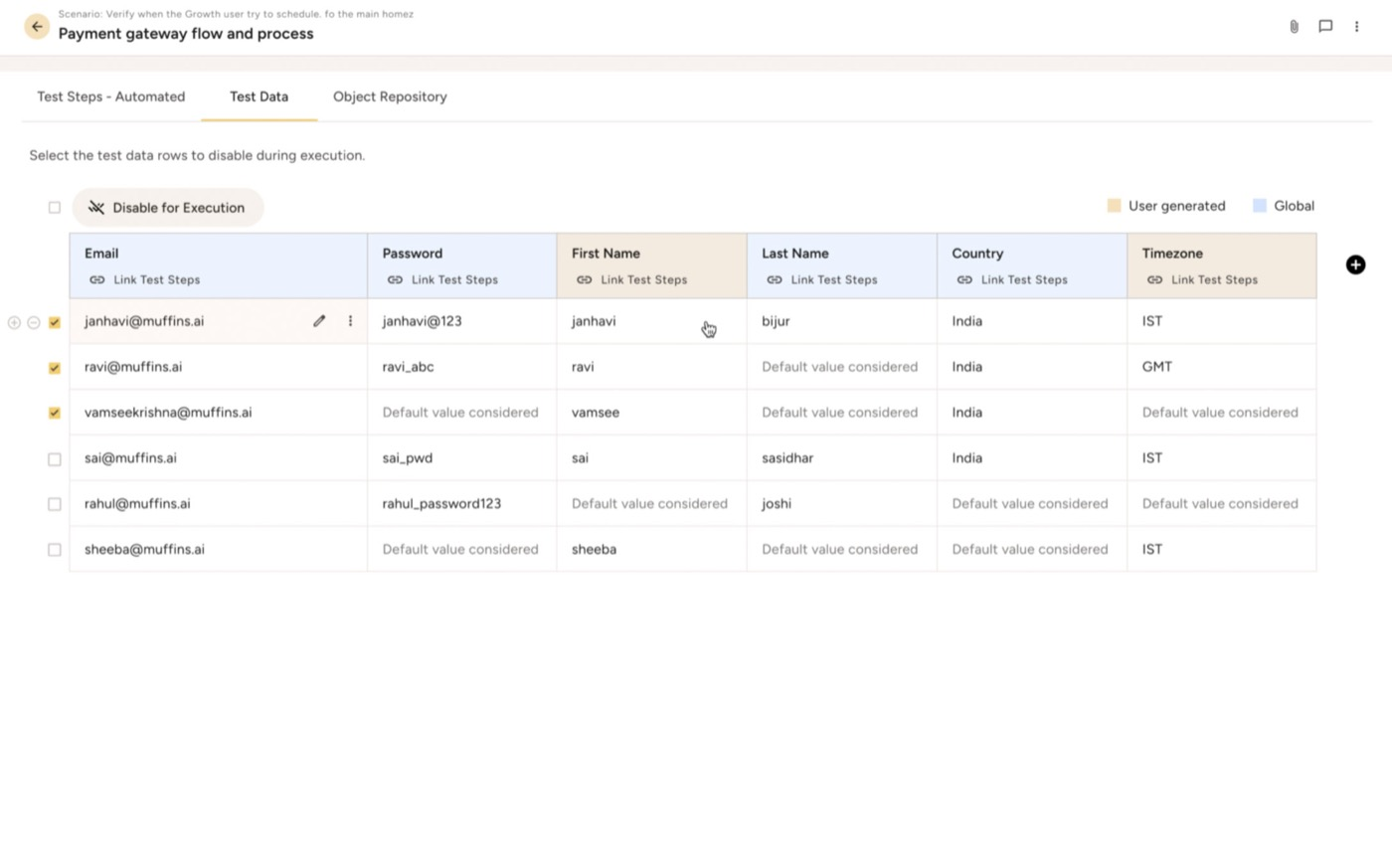The image size is (1392, 868).
Task: Click Link Test Steps under Email
Action: 157,280
